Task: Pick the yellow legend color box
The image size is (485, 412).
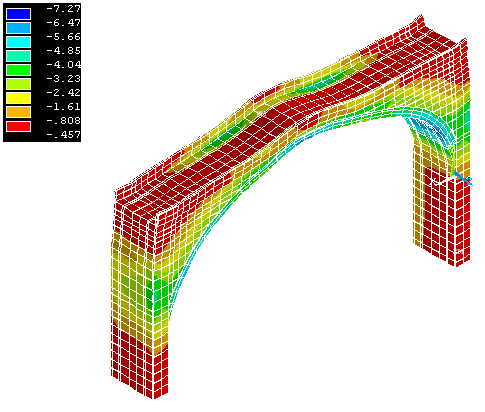Action: point(18,98)
